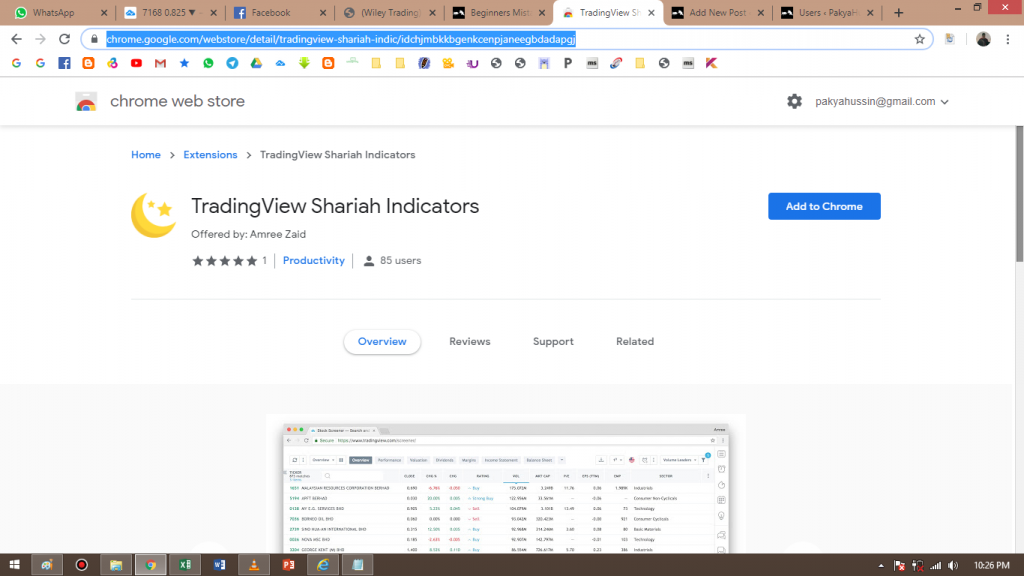Click the Add to Chrome button
Screen dimensions: 1024x576
click(824, 206)
